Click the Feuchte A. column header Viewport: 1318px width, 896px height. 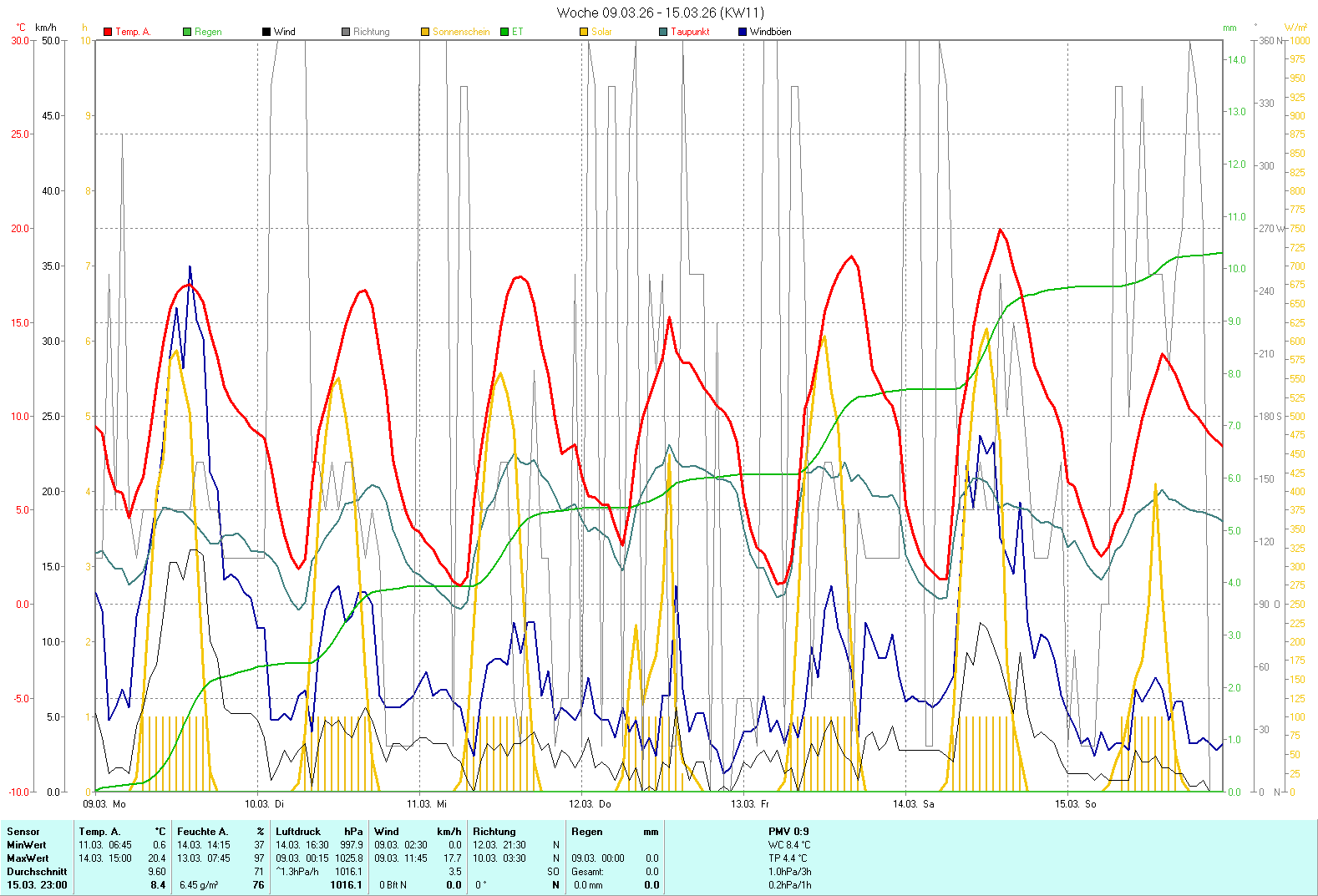pos(202,832)
